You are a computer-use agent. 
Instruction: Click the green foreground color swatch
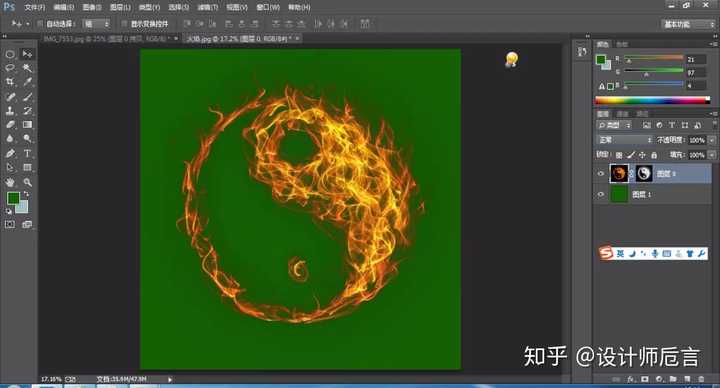pyautogui.click(x=13, y=198)
